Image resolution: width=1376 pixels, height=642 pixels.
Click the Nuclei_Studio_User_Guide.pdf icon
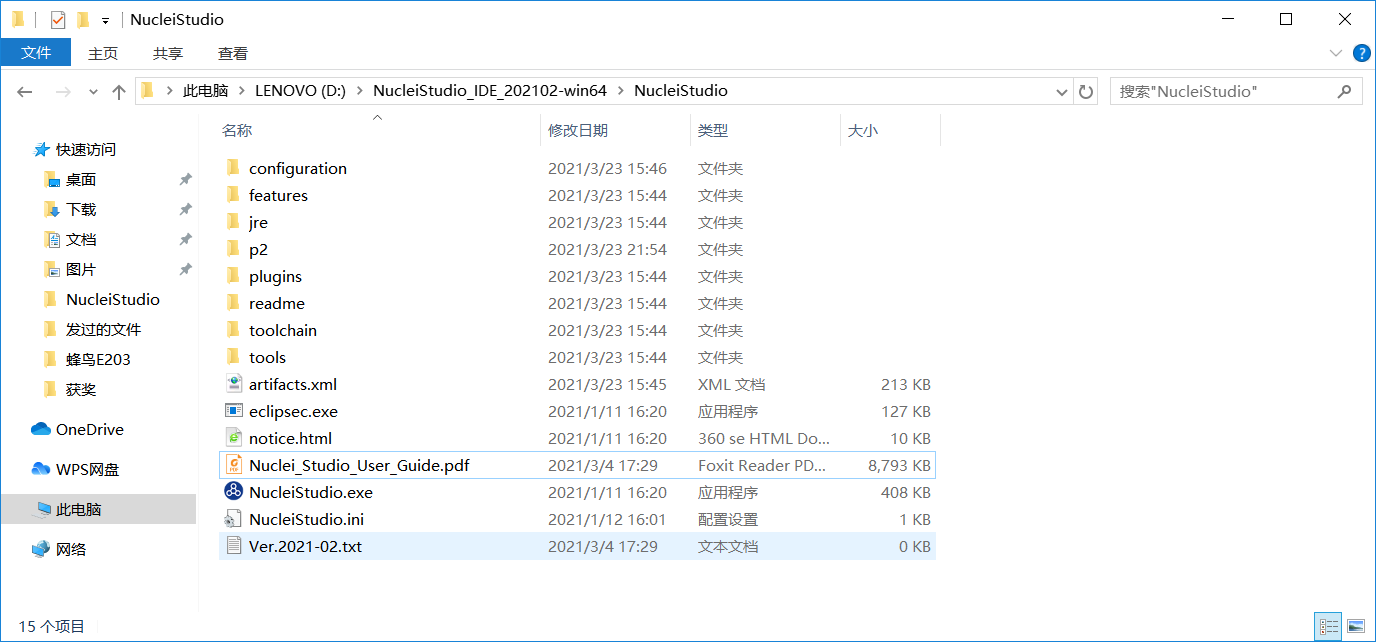pos(233,465)
